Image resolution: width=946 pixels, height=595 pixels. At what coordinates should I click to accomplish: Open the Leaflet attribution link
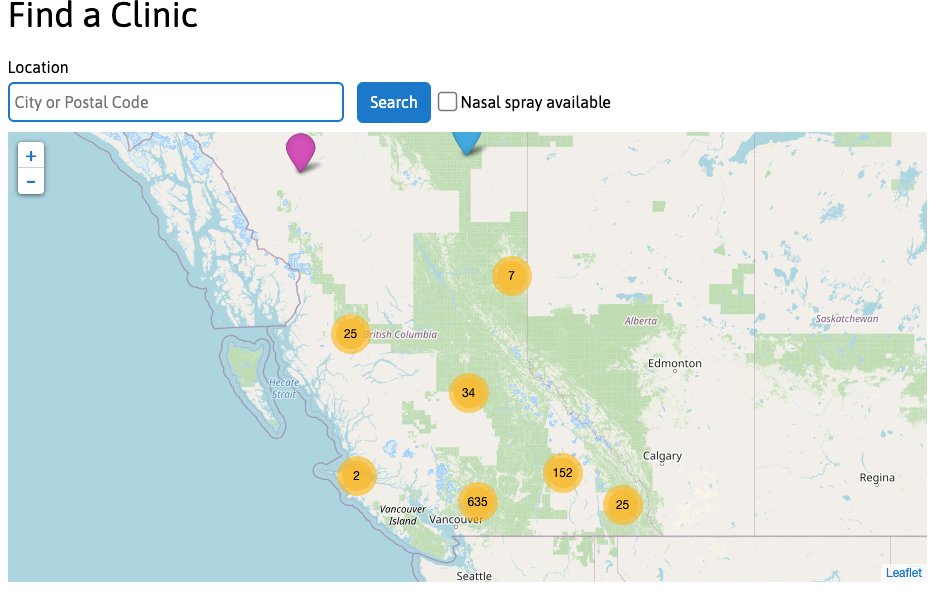903,573
